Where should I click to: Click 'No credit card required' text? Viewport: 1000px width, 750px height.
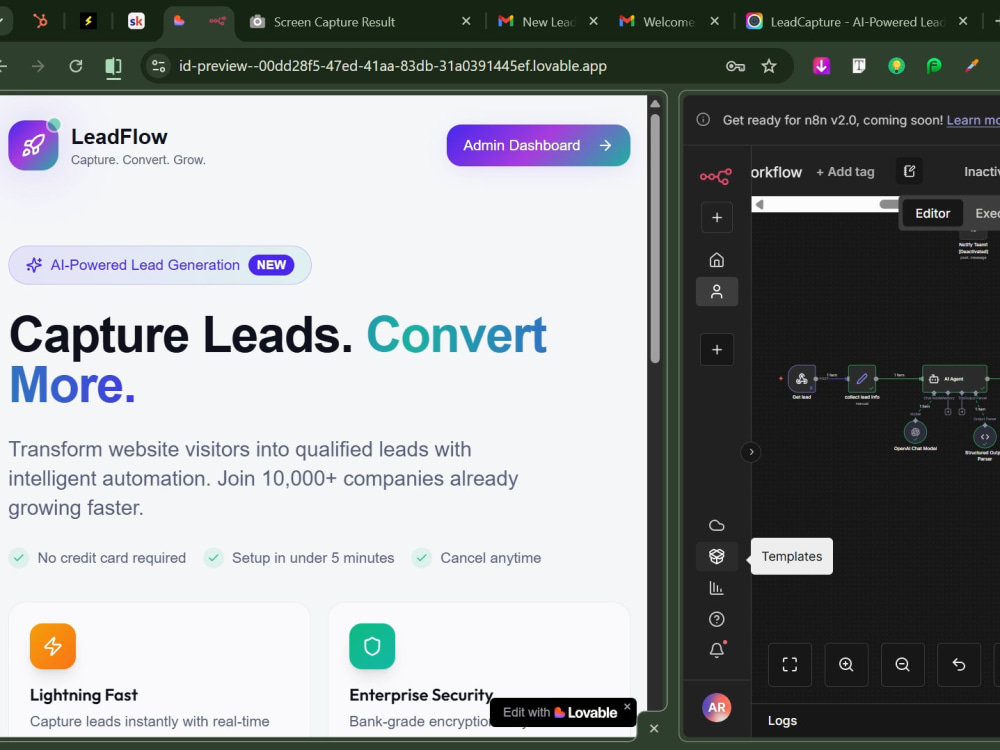(x=112, y=558)
